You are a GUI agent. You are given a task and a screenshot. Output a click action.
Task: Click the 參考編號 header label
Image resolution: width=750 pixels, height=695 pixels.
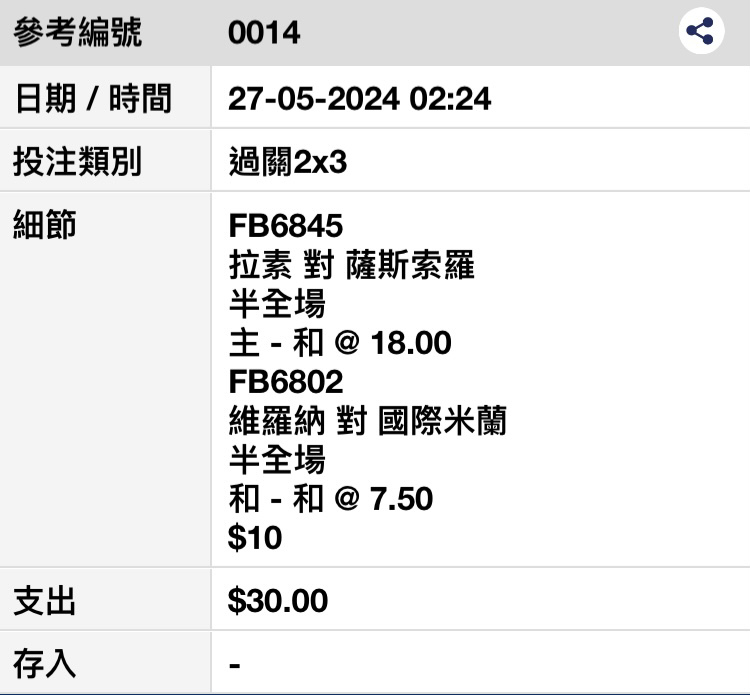coord(77,32)
